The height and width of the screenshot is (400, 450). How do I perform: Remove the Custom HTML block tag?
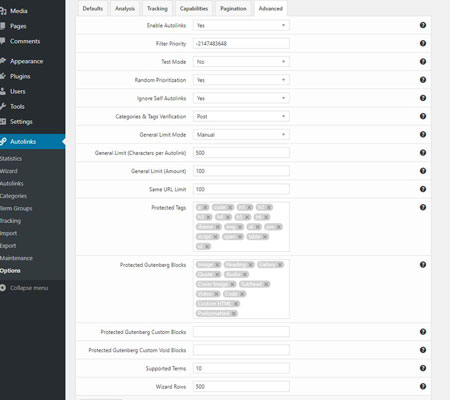pos(236,304)
